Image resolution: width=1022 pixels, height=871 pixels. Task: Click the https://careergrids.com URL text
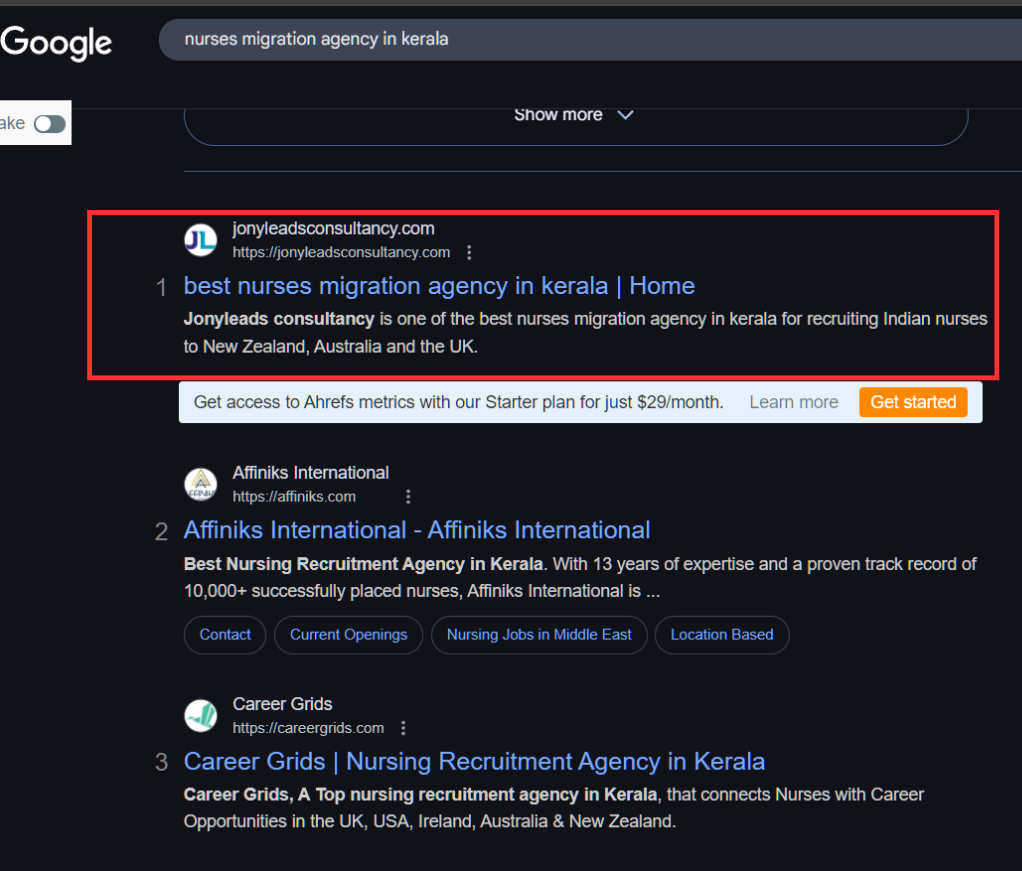(x=308, y=728)
